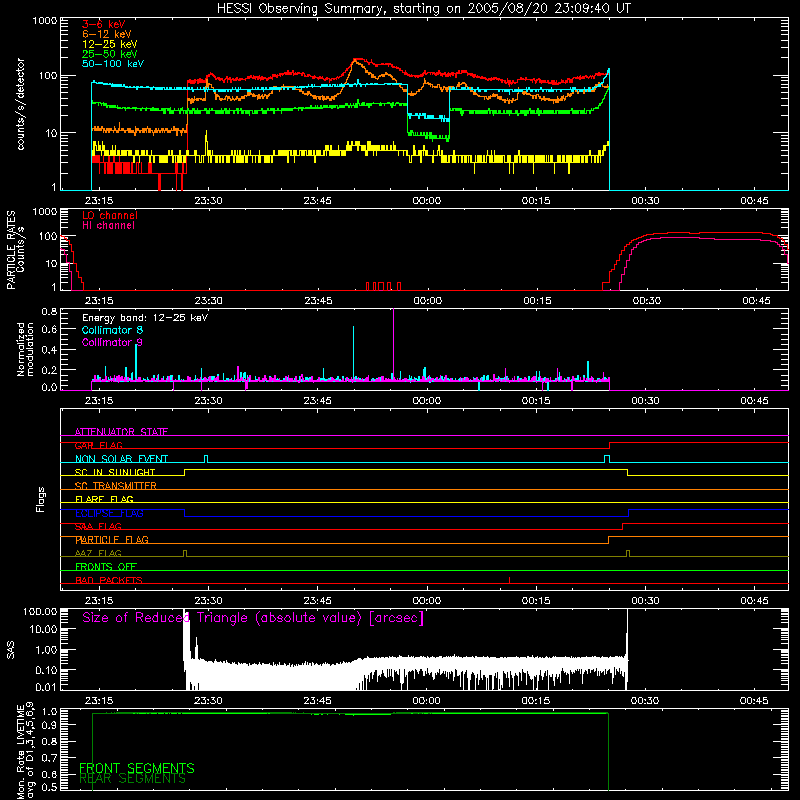Click the 100.00 y-axis value of the SAS panel
Screen dimensions: 800x800
(x=40, y=611)
